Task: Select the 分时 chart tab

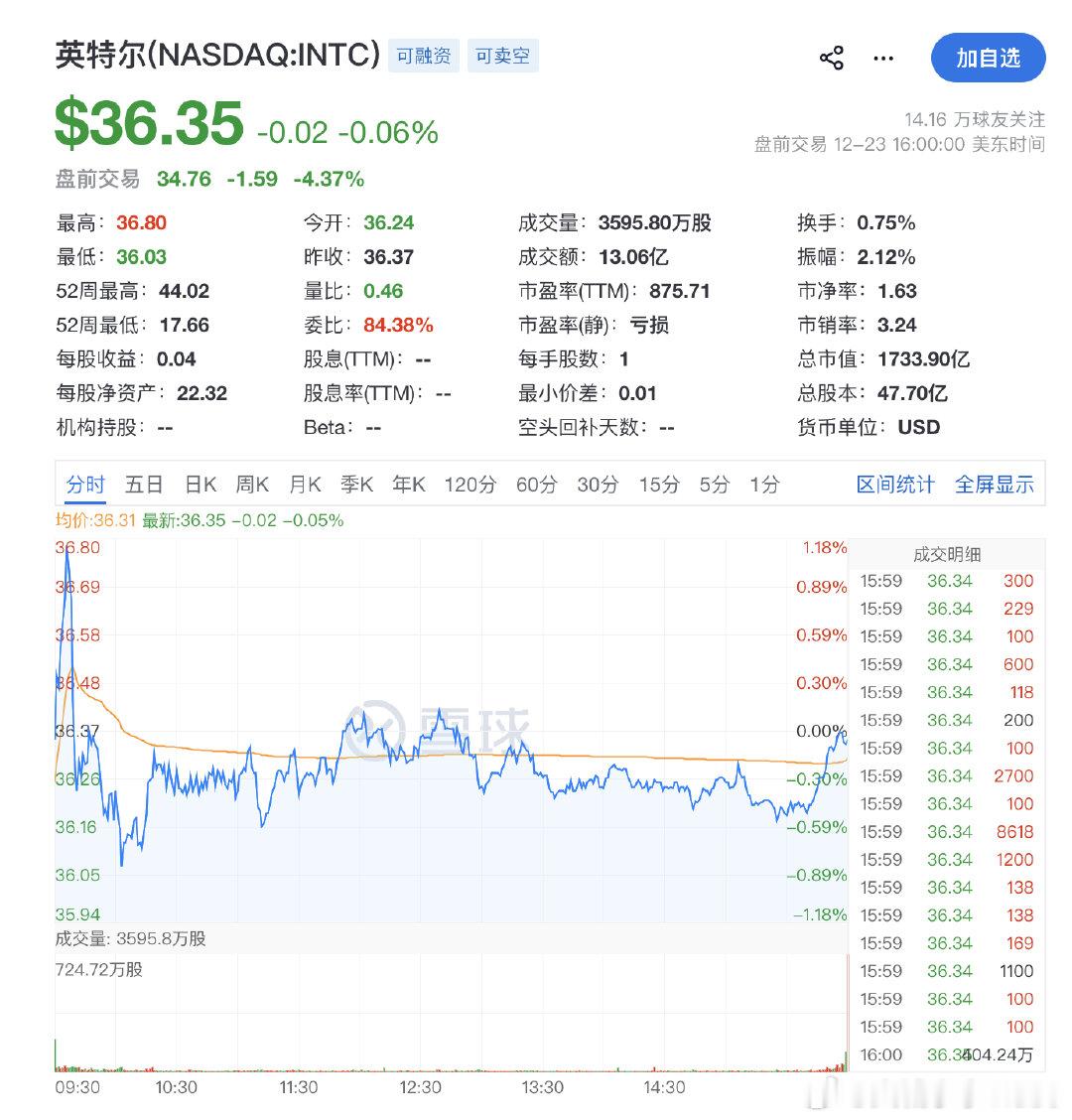Action: [x=85, y=485]
